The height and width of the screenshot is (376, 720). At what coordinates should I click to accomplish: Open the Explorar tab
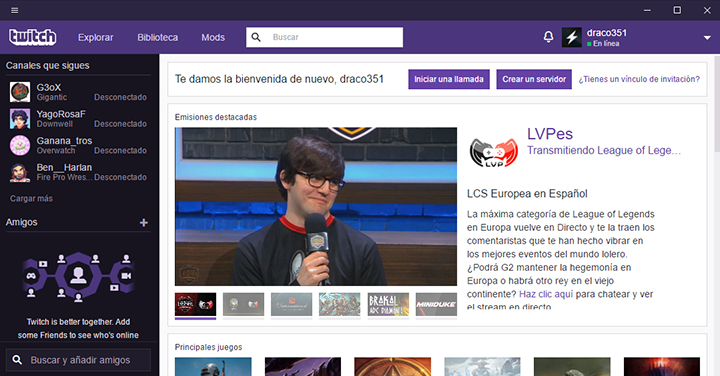(x=96, y=38)
